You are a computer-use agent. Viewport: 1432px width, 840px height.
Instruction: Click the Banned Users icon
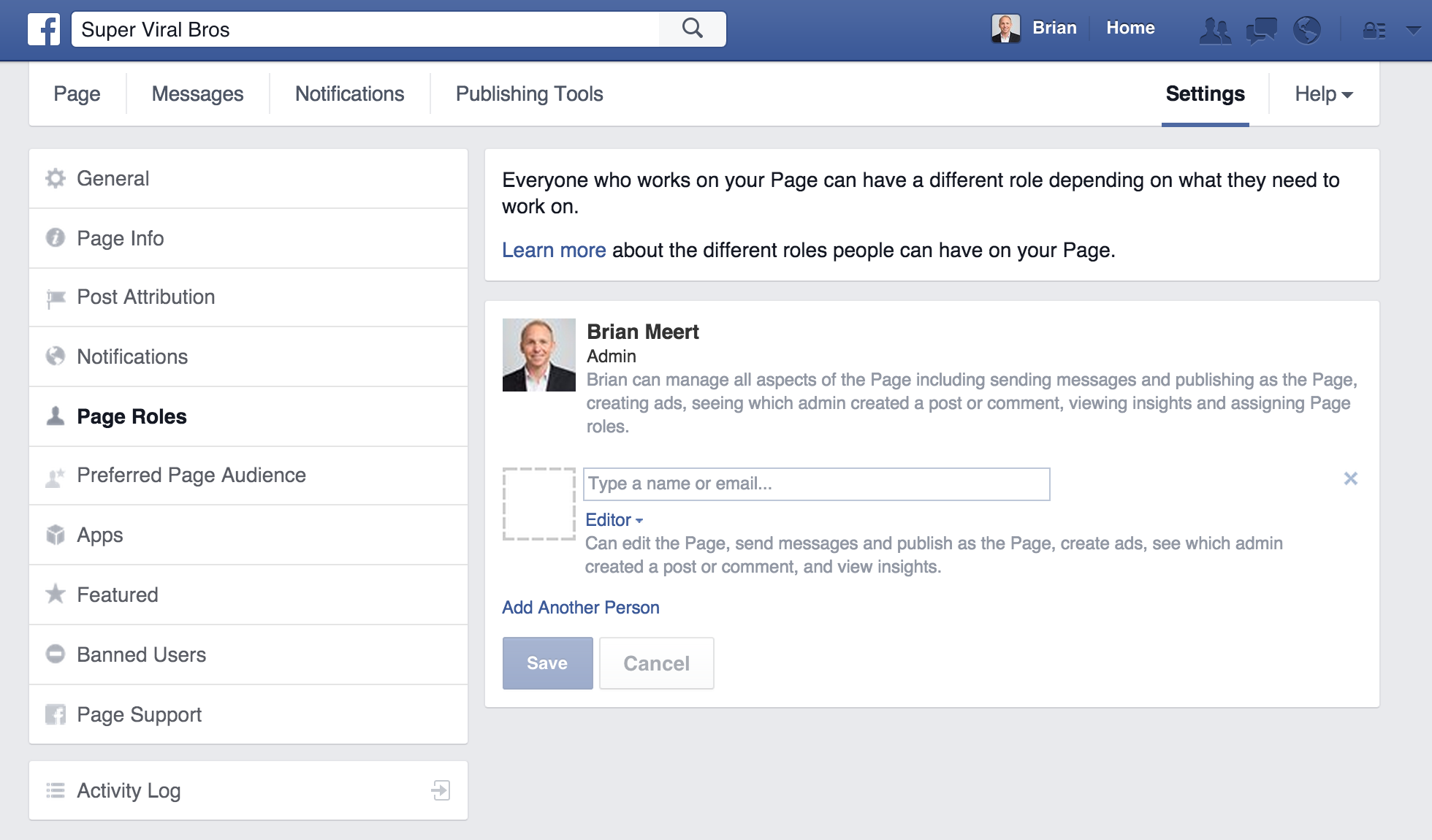tap(56, 654)
